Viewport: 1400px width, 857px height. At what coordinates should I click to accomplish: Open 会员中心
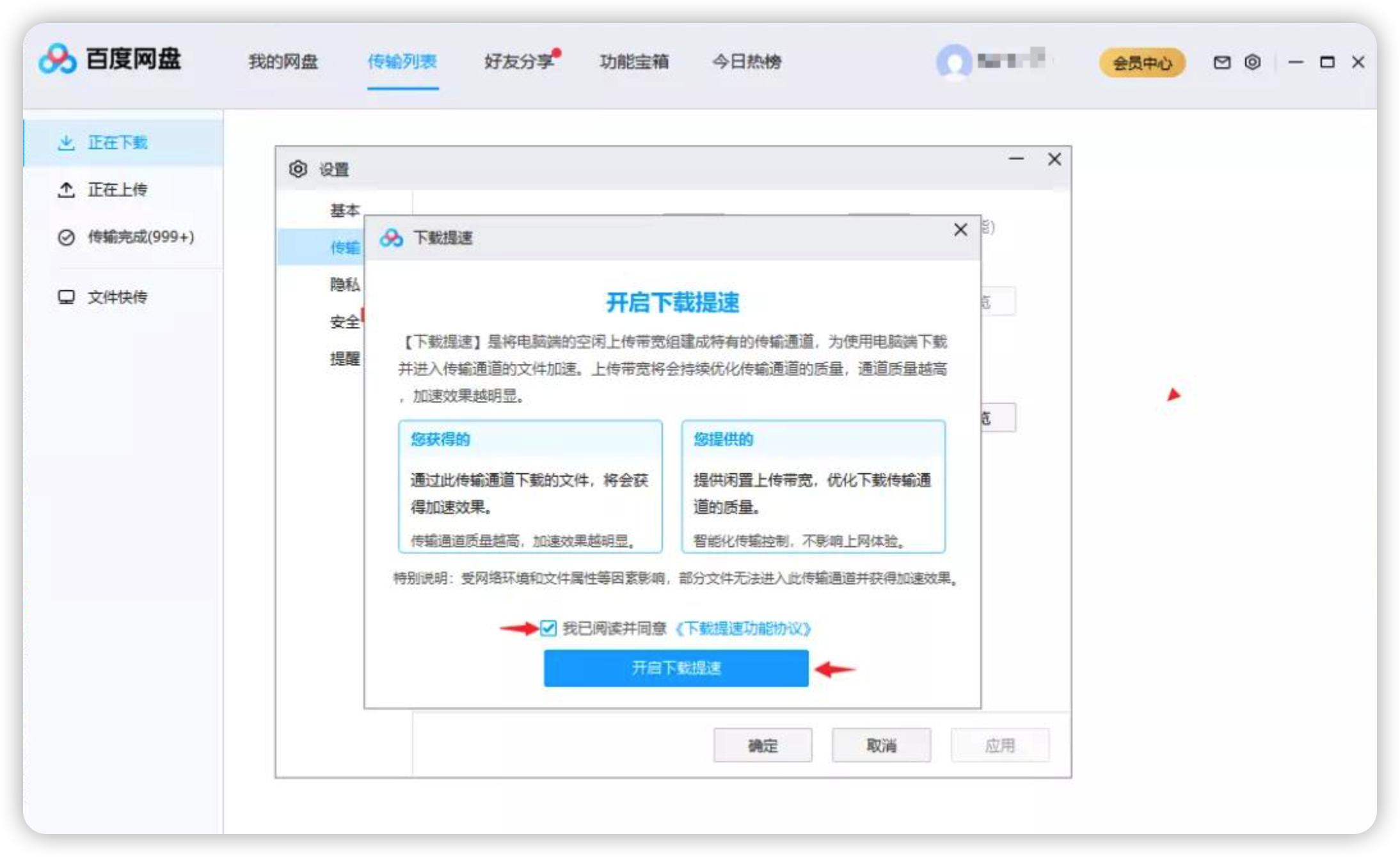[1142, 62]
